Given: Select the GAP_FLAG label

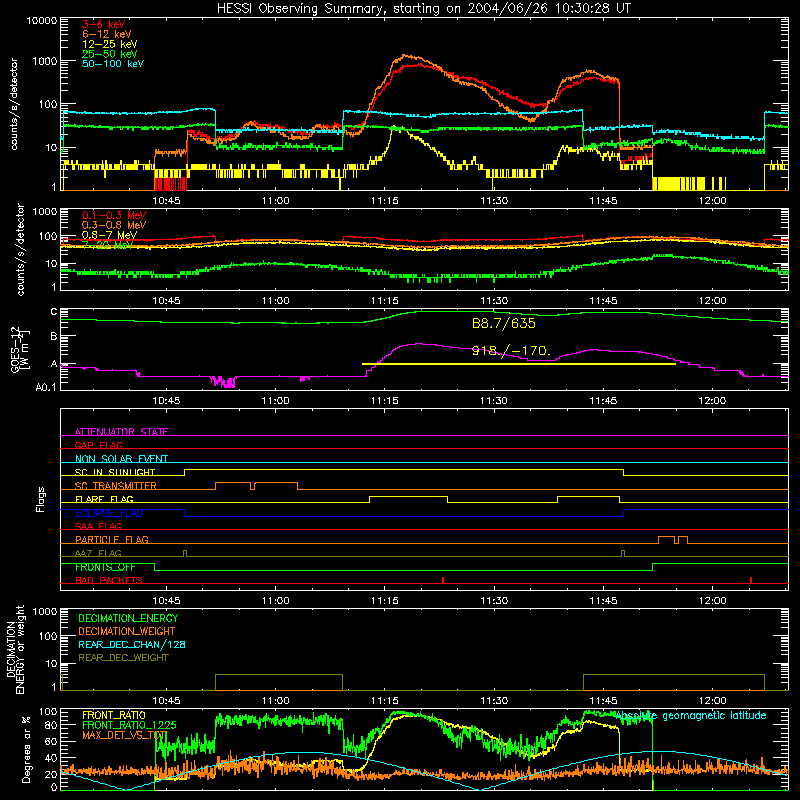Looking at the screenshot, I should point(98,445).
